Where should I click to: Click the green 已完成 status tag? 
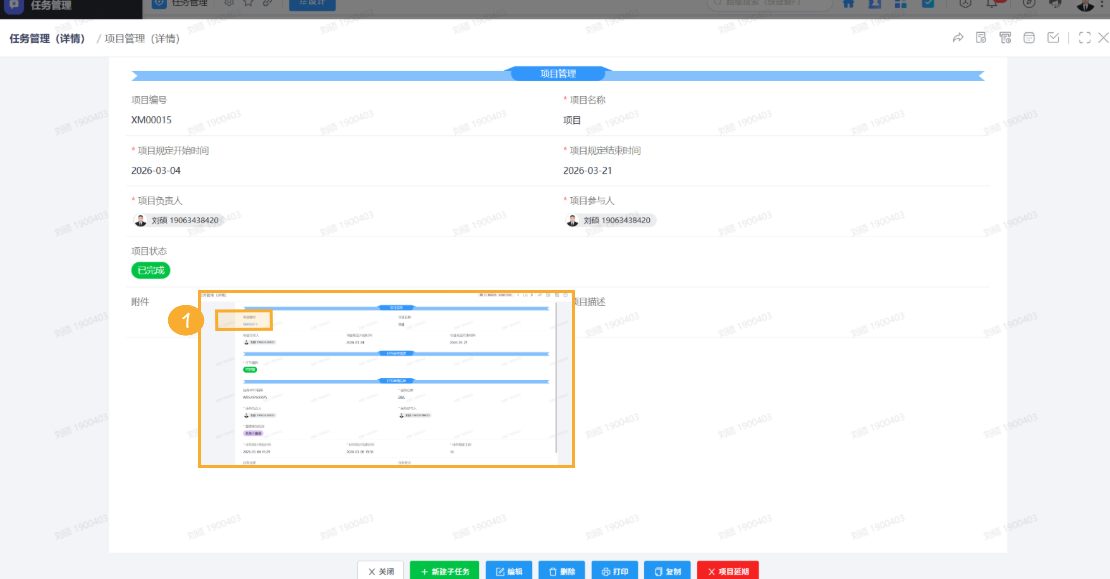tap(151, 270)
